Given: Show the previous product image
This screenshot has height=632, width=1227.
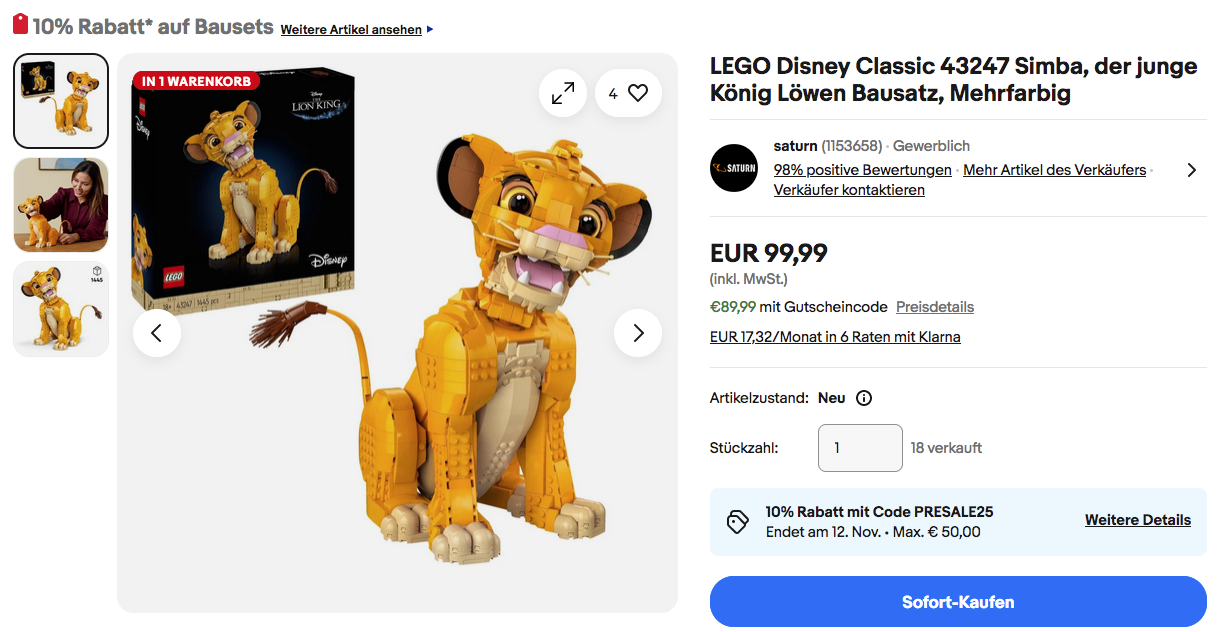Looking at the screenshot, I should tap(157, 333).
